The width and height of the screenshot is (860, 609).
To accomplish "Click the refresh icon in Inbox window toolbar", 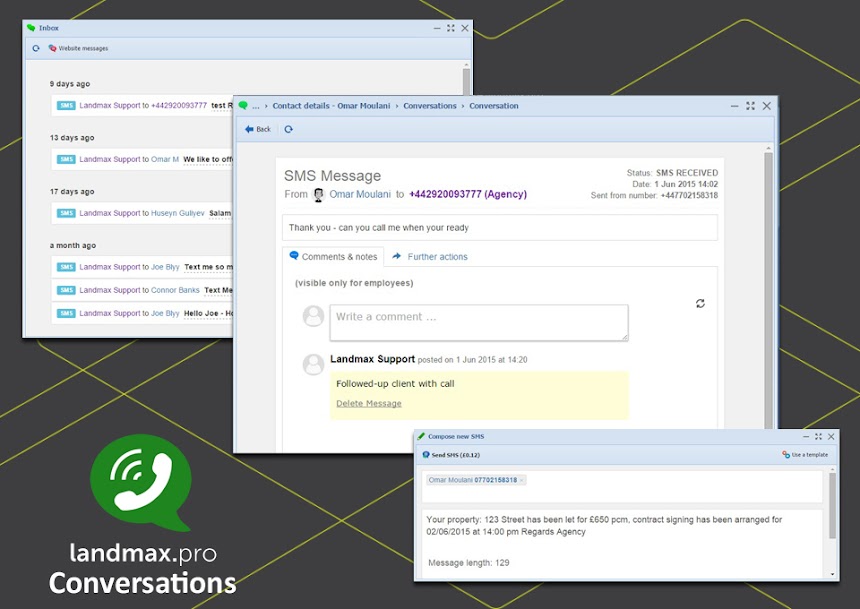I will [x=36, y=48].
